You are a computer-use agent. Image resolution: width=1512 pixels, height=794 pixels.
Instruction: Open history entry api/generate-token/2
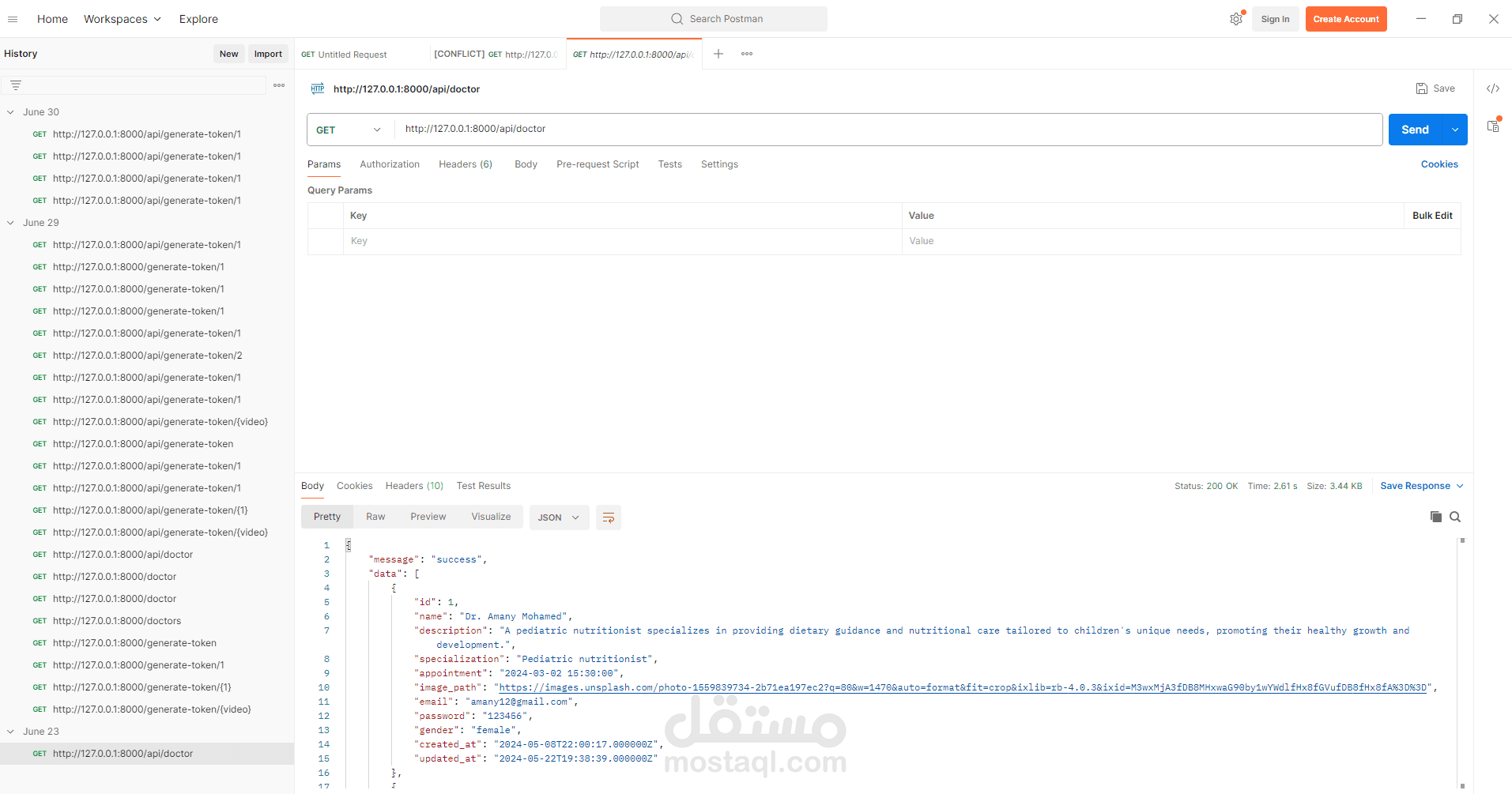pos(148,356)
